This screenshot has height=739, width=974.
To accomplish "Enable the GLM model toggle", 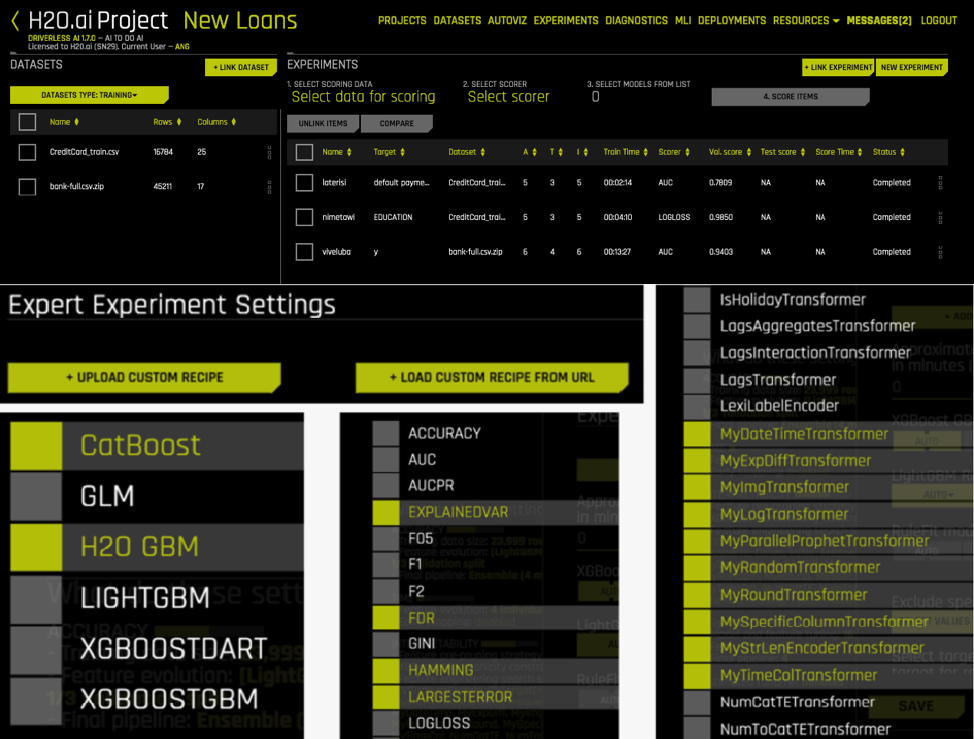I will [35, 496].
